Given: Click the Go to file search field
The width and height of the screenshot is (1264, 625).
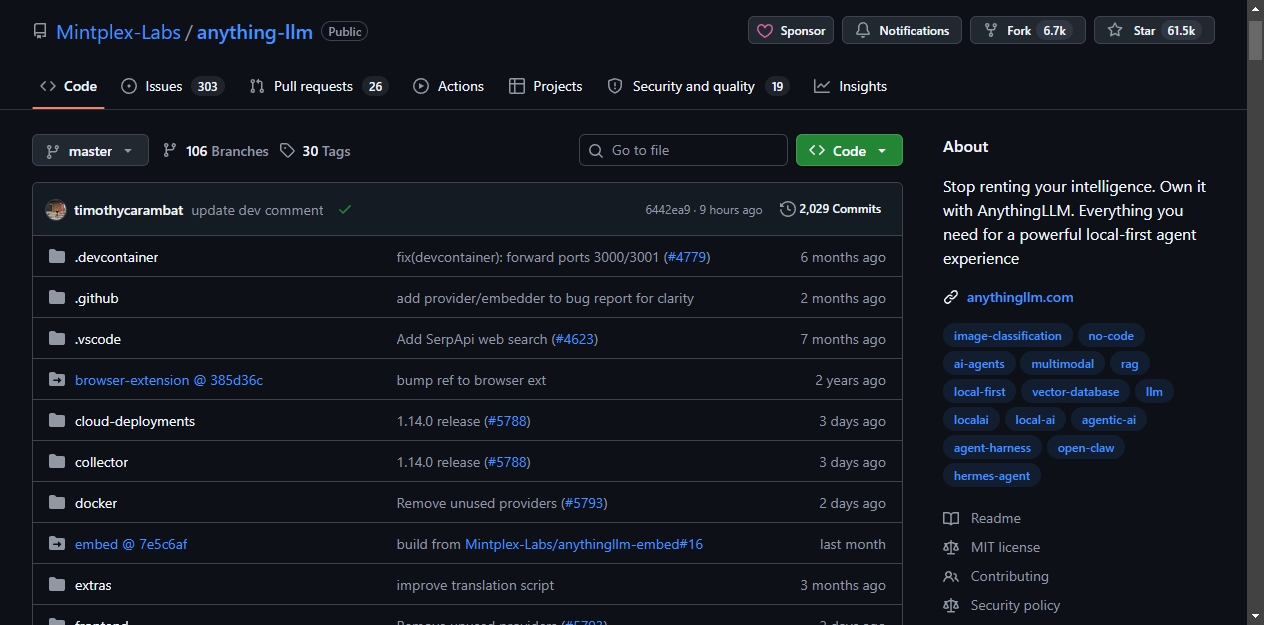Looking at the screenshot, I should [x=683, y=150].
